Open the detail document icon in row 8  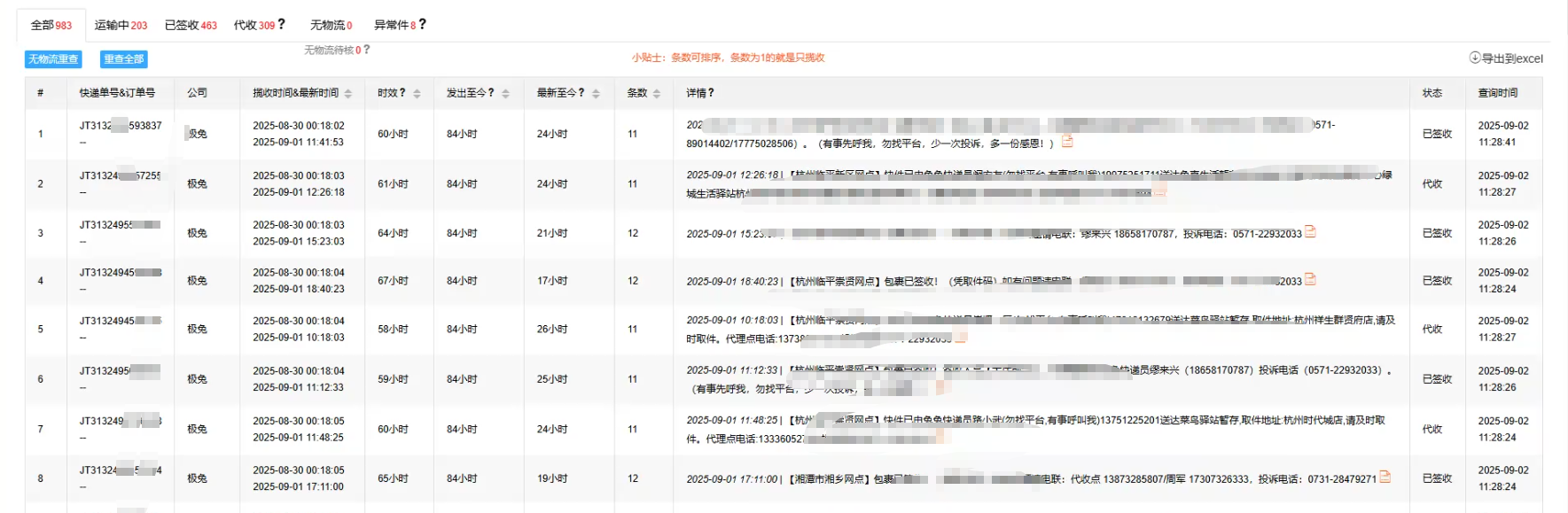pos(1385,477)
